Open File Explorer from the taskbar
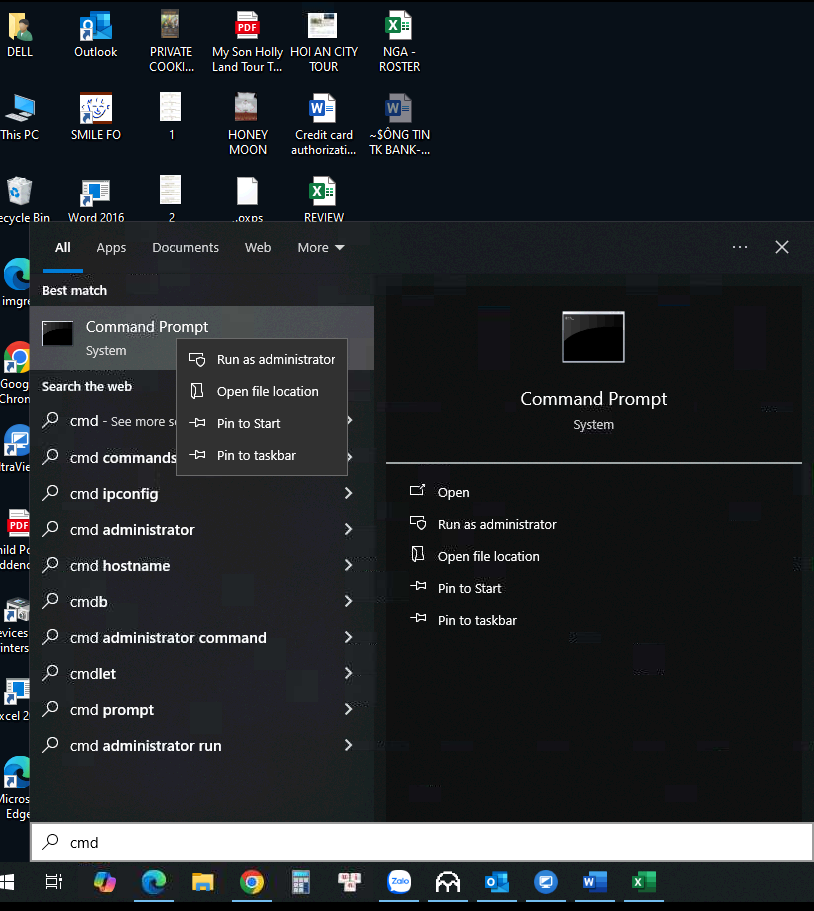The width and height of the screenshot is (814, 911). point(203,882)
